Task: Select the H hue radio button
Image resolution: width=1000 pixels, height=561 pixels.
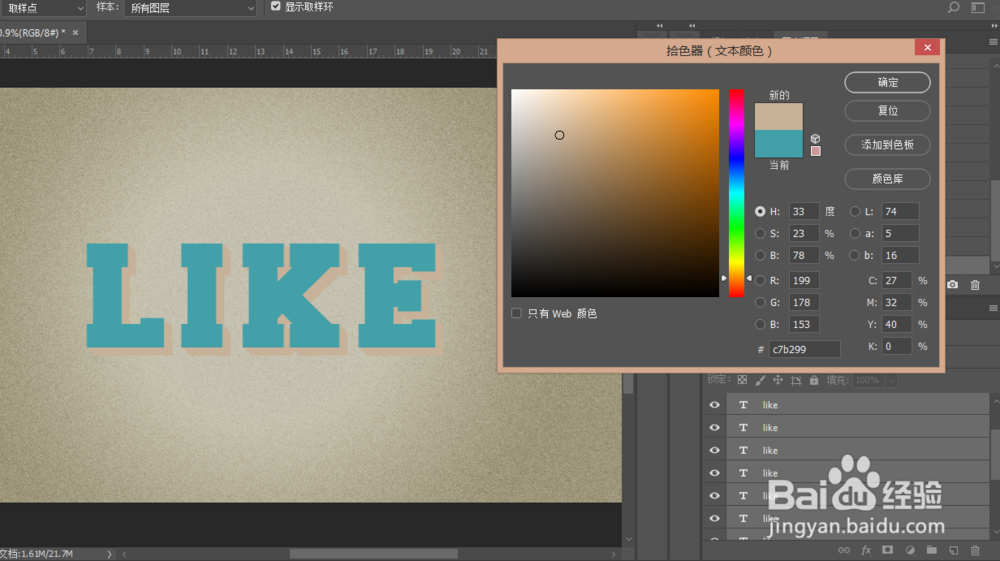Action: coord(760,211)
